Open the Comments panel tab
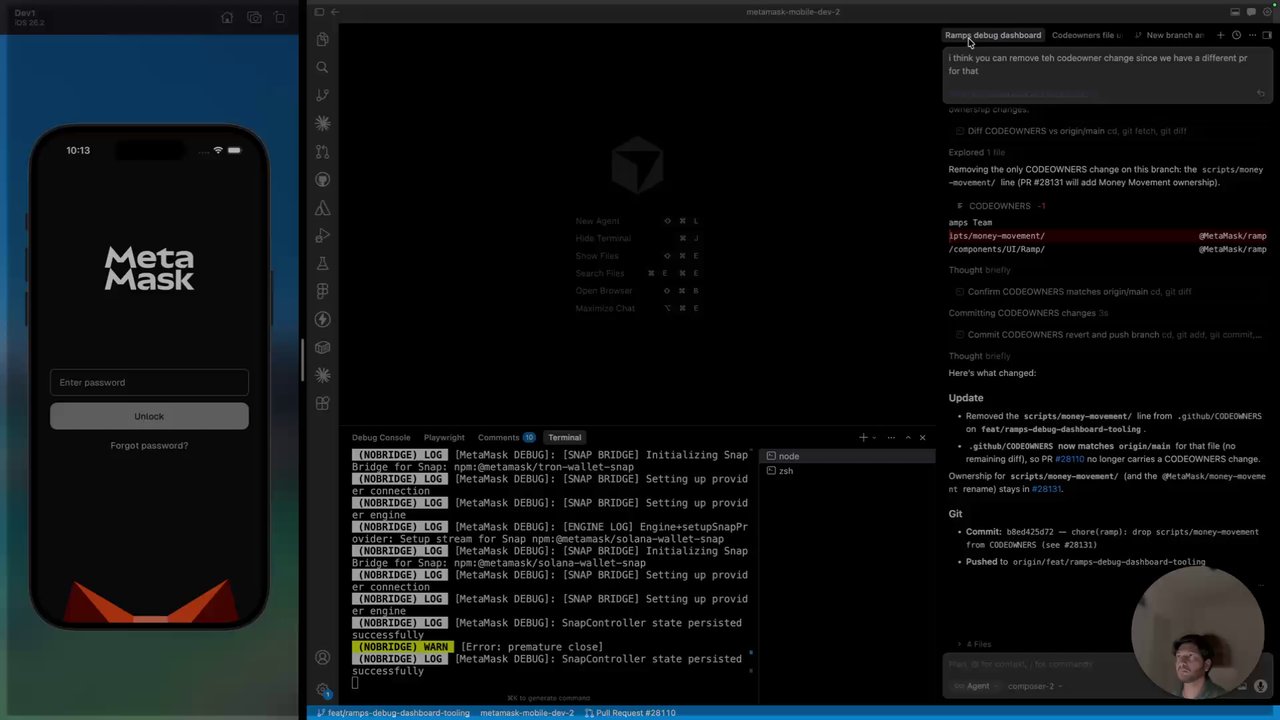The height and width of the screenshot is (720, 1280). coord(506,437)
